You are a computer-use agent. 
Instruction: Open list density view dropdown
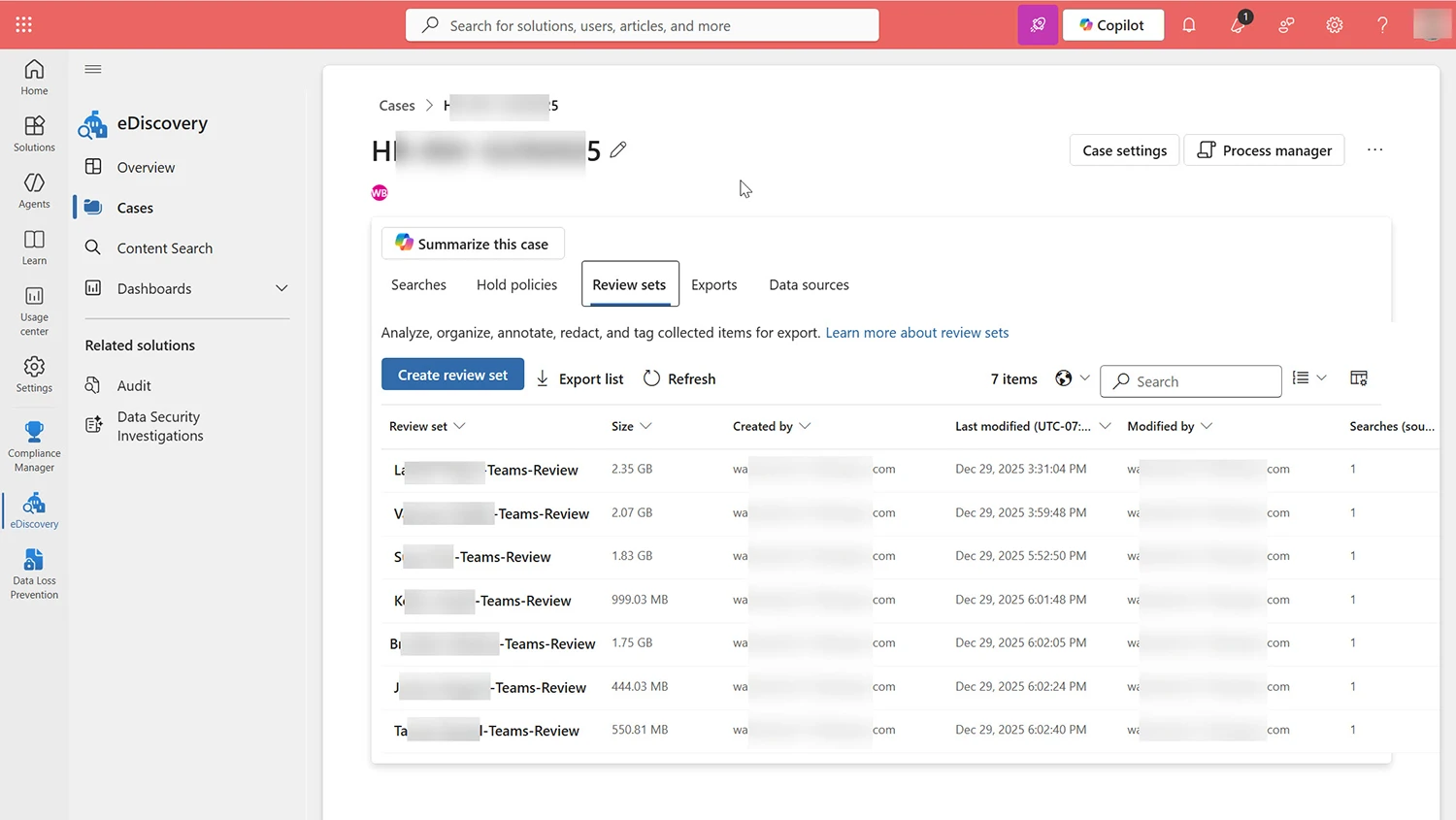[x=1309, y=378]
